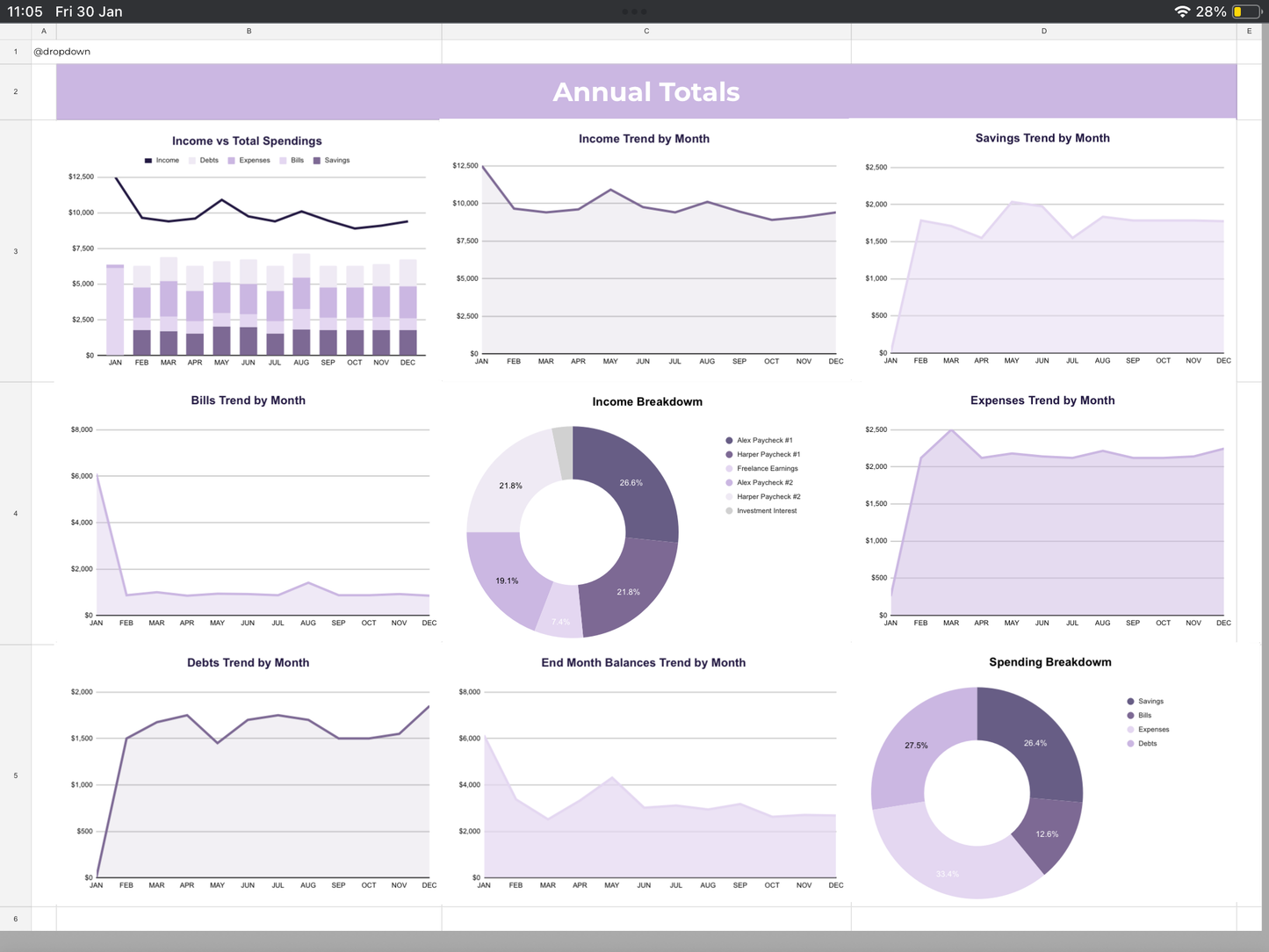Click Expenses in Spending Breakdowm legend
The height and width of the screenshot is (952, 1269).
click(1148, 730)
